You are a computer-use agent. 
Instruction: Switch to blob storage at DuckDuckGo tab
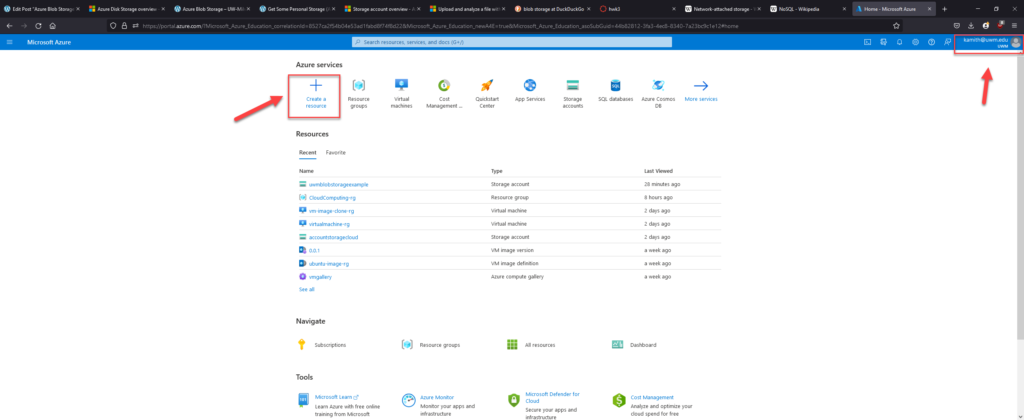[551, 9]
